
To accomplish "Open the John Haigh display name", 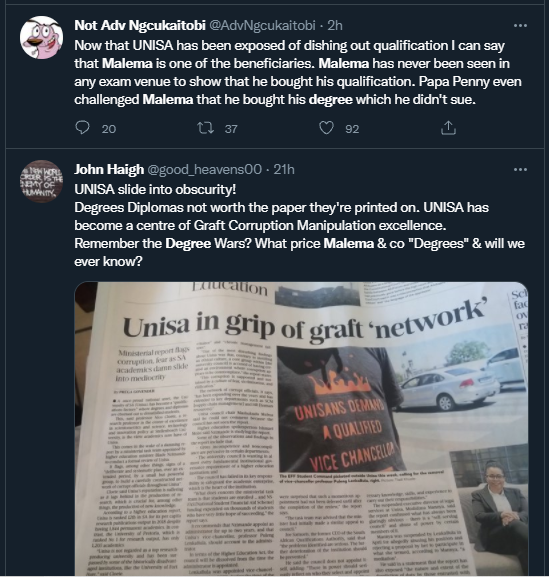I will pyautogui.click(x=109, y=169).
